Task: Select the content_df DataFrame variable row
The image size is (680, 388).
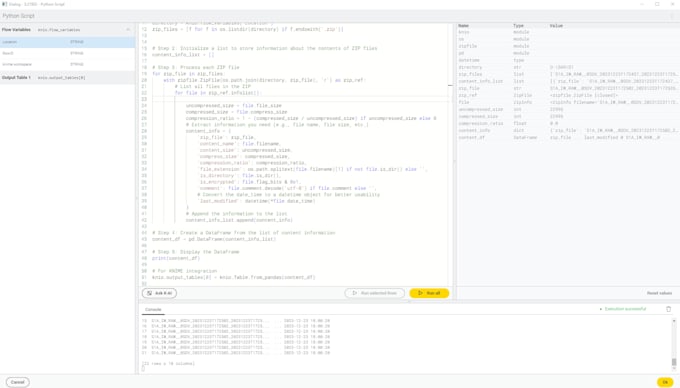Action: pyautogui.click(x=568, y=137)
